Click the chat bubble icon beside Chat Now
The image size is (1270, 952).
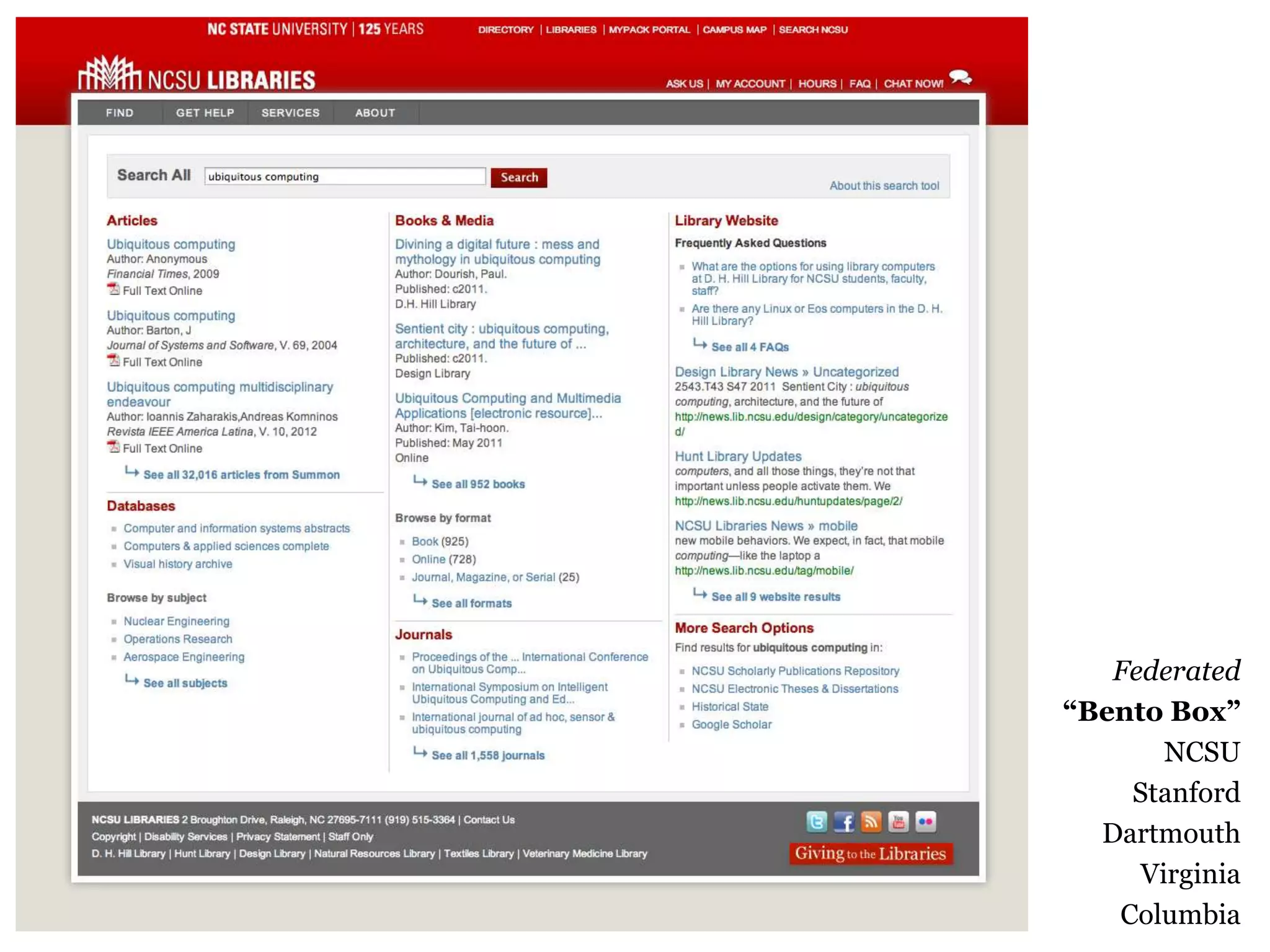pos(961,77)
